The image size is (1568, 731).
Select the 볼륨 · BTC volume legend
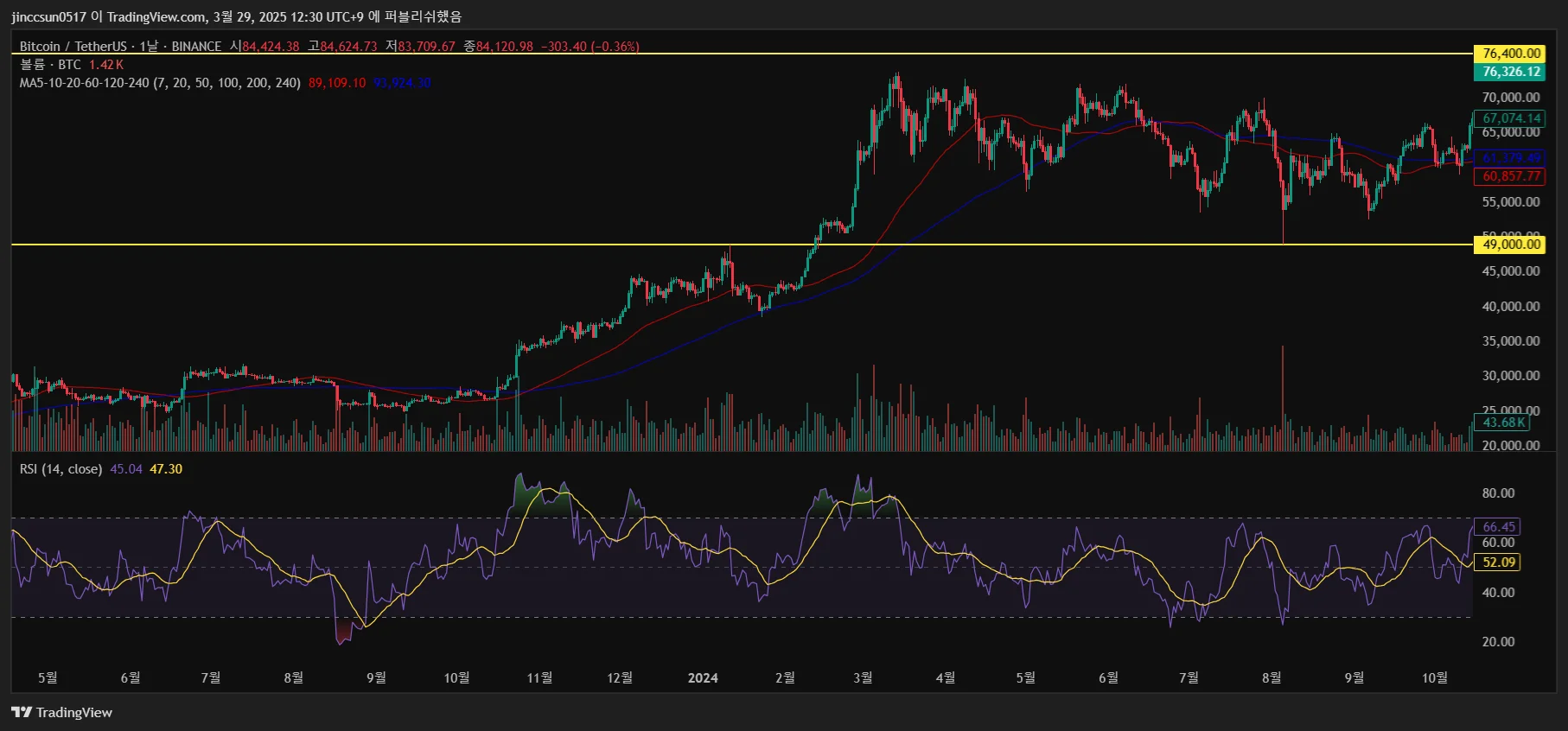click(x=50, y=65)
